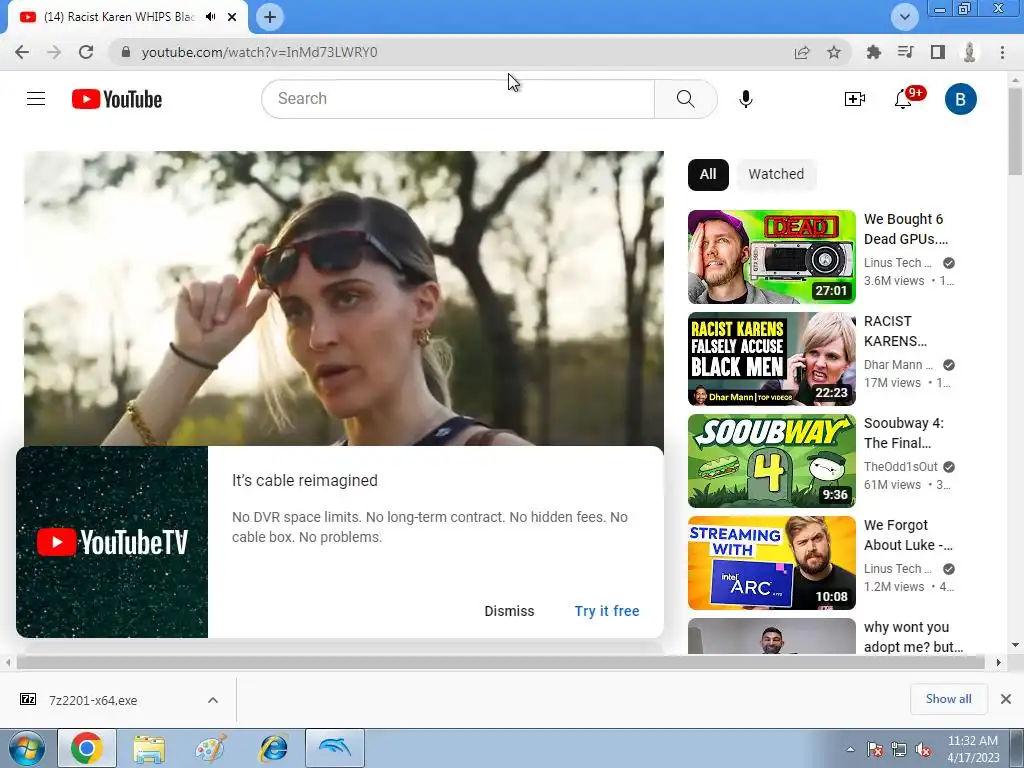
Task: Open Paint from taskbar
Action: pyautogui.click(x=211, y=748)
